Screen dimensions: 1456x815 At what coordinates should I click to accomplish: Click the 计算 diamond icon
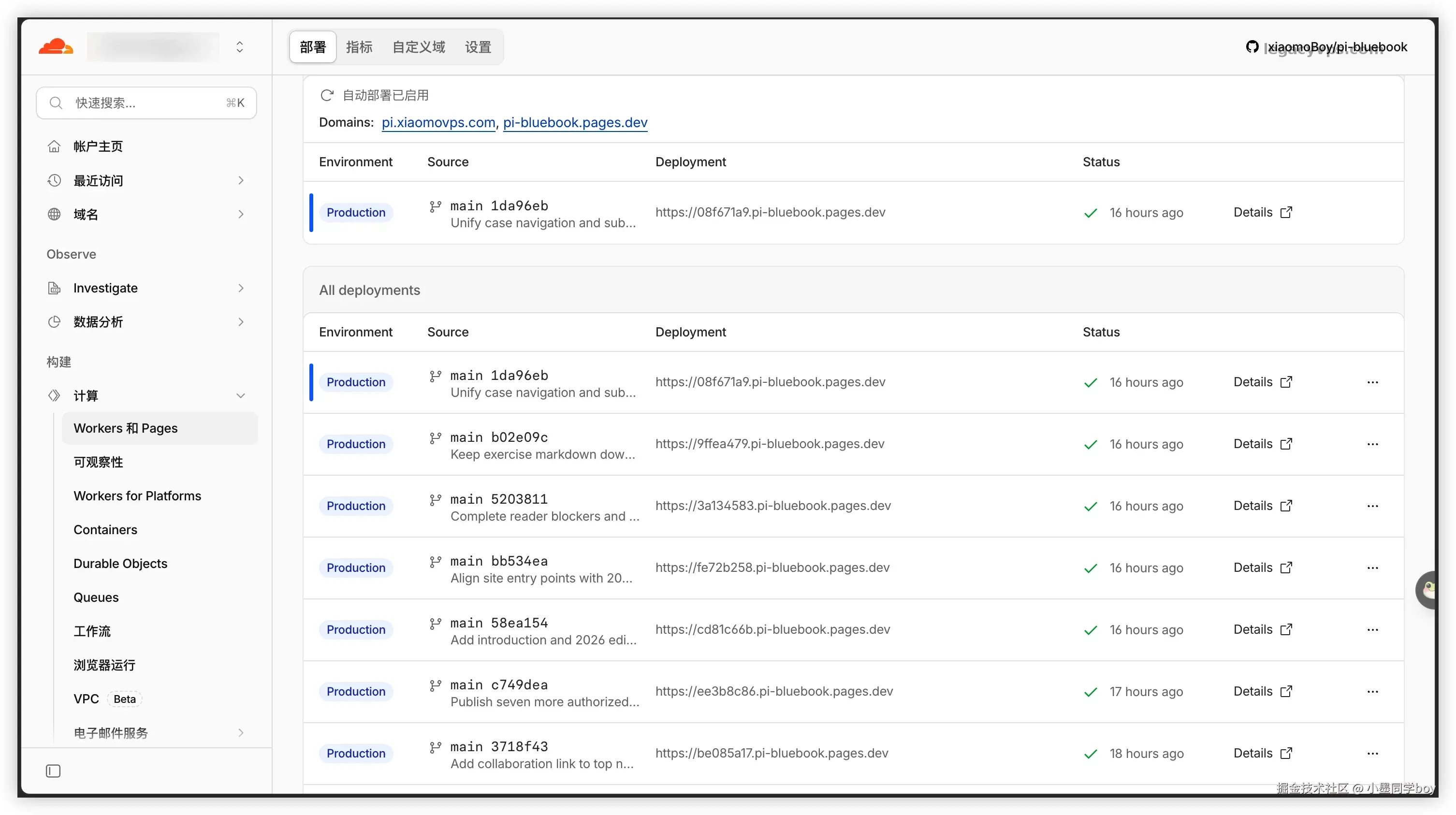point(54,395)
